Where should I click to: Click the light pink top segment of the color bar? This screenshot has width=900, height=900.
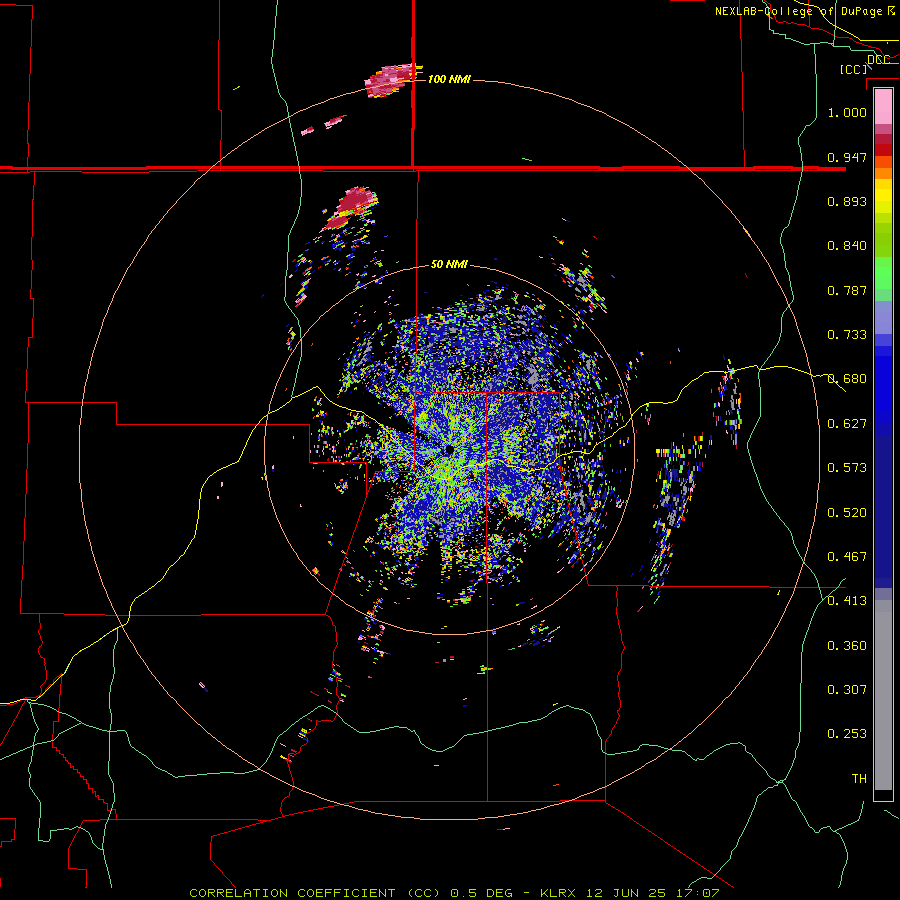click(x=883, y=106)
